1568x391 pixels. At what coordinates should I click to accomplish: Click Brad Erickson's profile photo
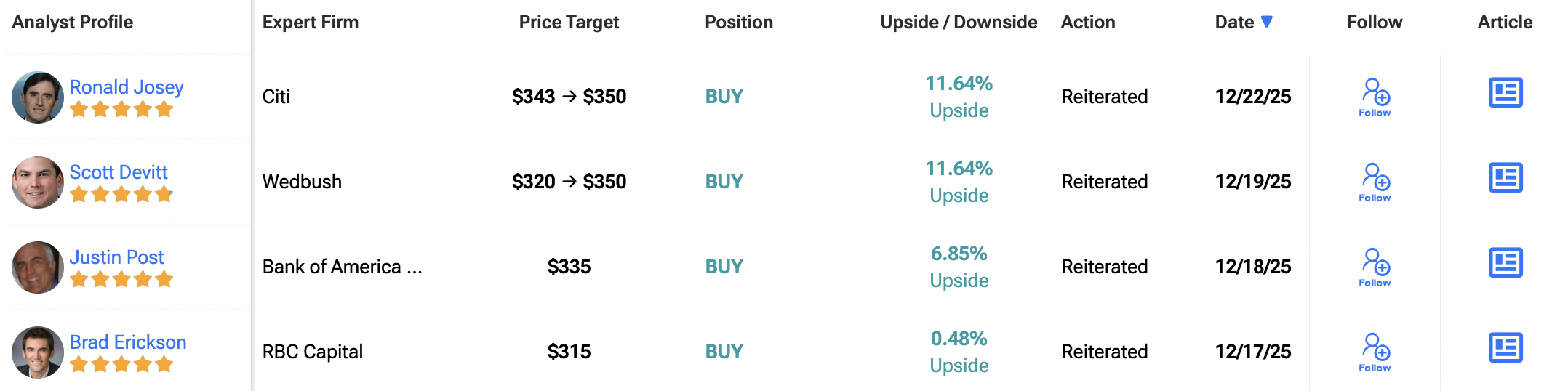[x=38, y=352]
